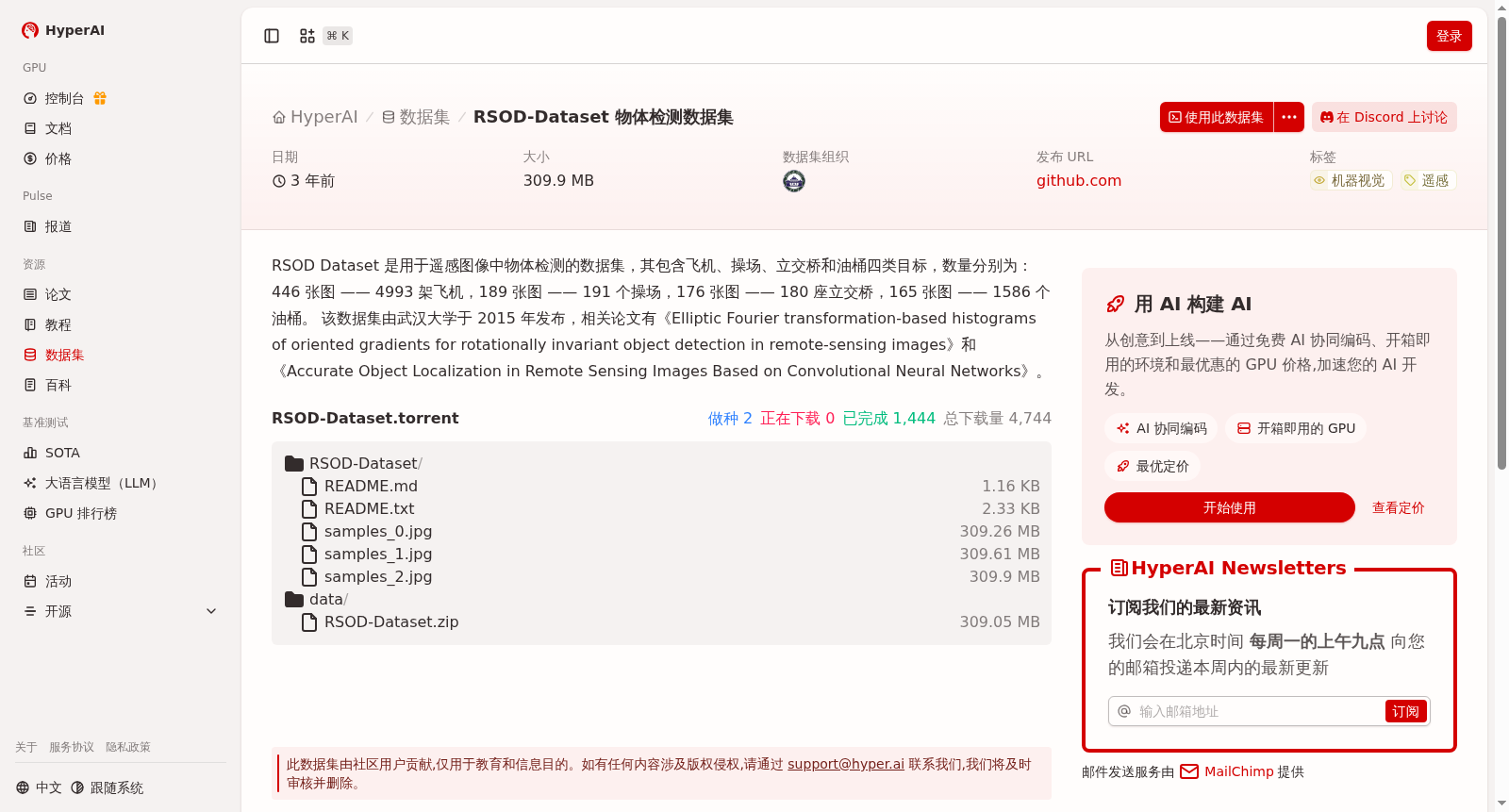The height and width of the screenshot is (812, 1509).
Task: Click the 机器视觉 tag
Action: pos(1350,180)
